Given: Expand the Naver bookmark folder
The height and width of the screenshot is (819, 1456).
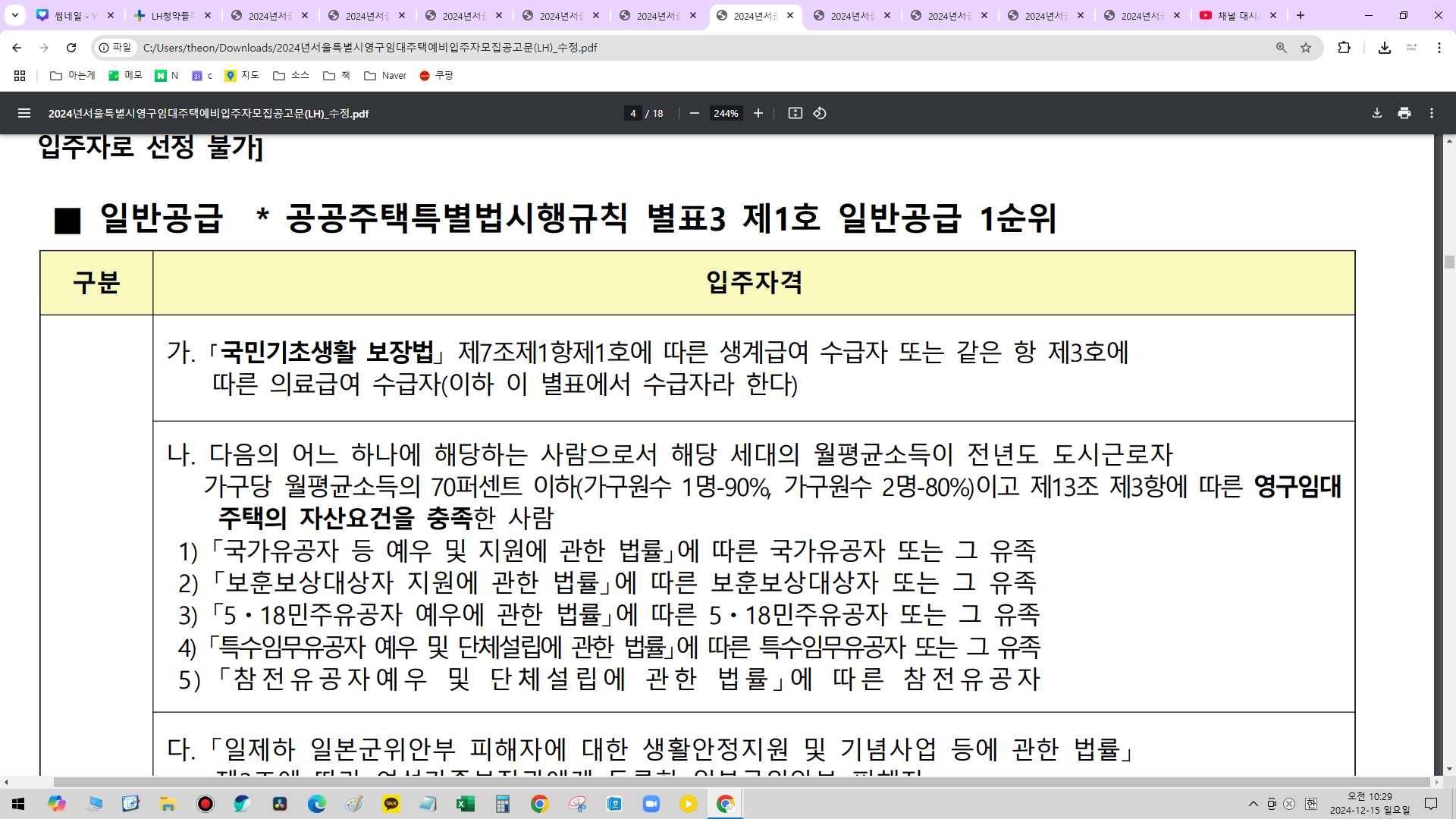Looking at the screenshot, I should coord(385,76).
